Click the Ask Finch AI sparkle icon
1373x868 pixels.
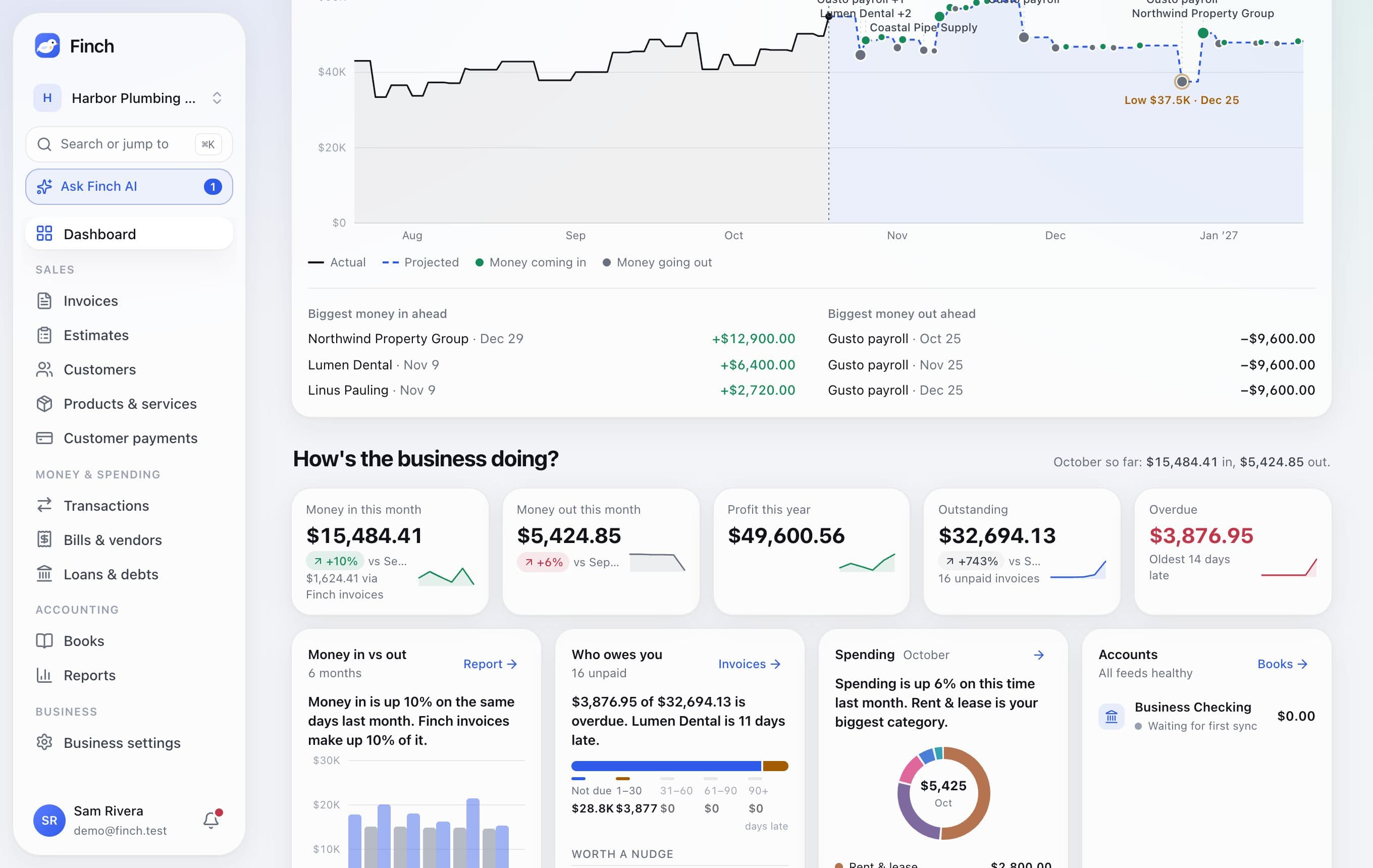[44, 186]
